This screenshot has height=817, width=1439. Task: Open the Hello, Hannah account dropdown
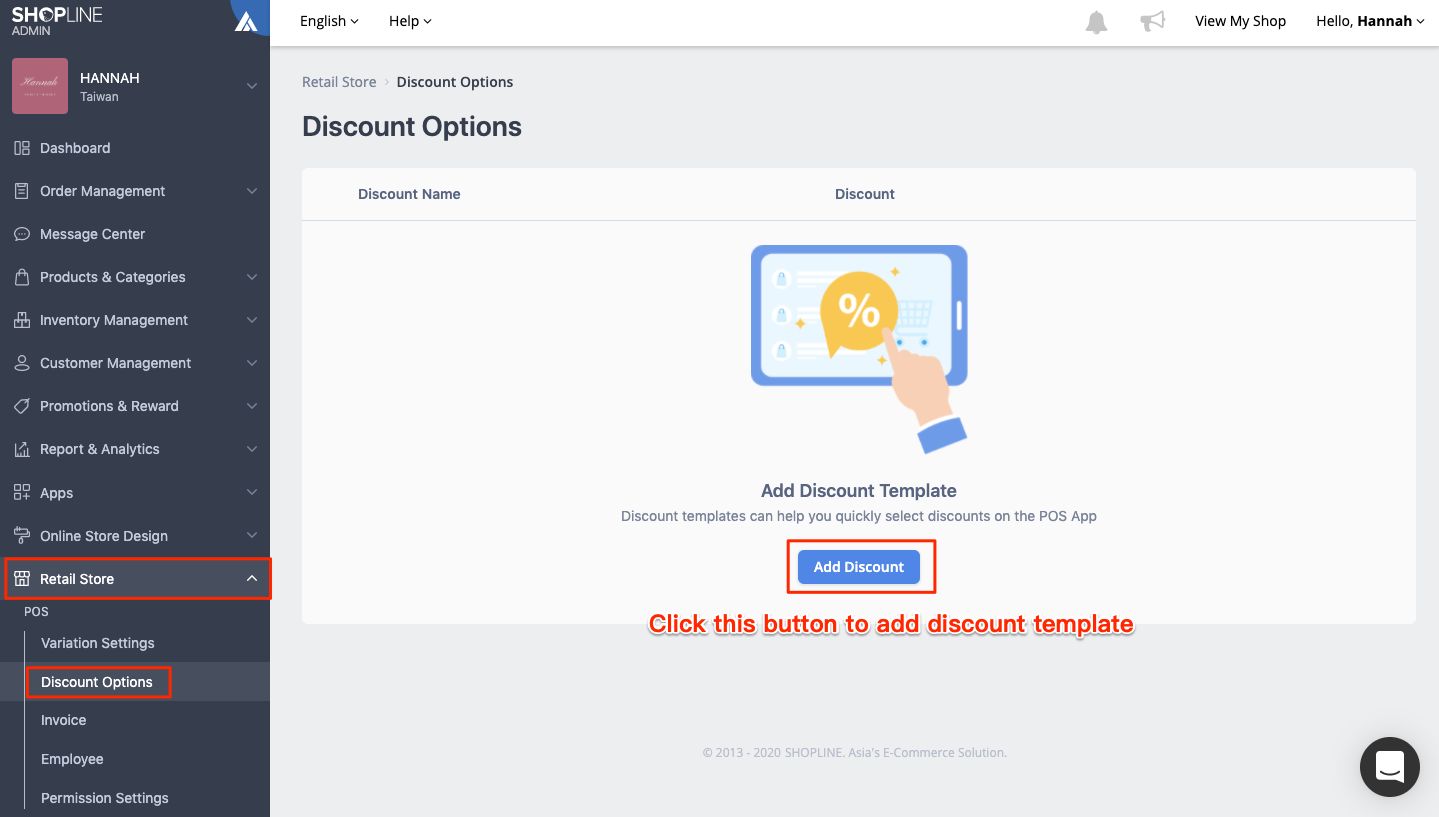pyautogui.click(x=1370, y=21)
